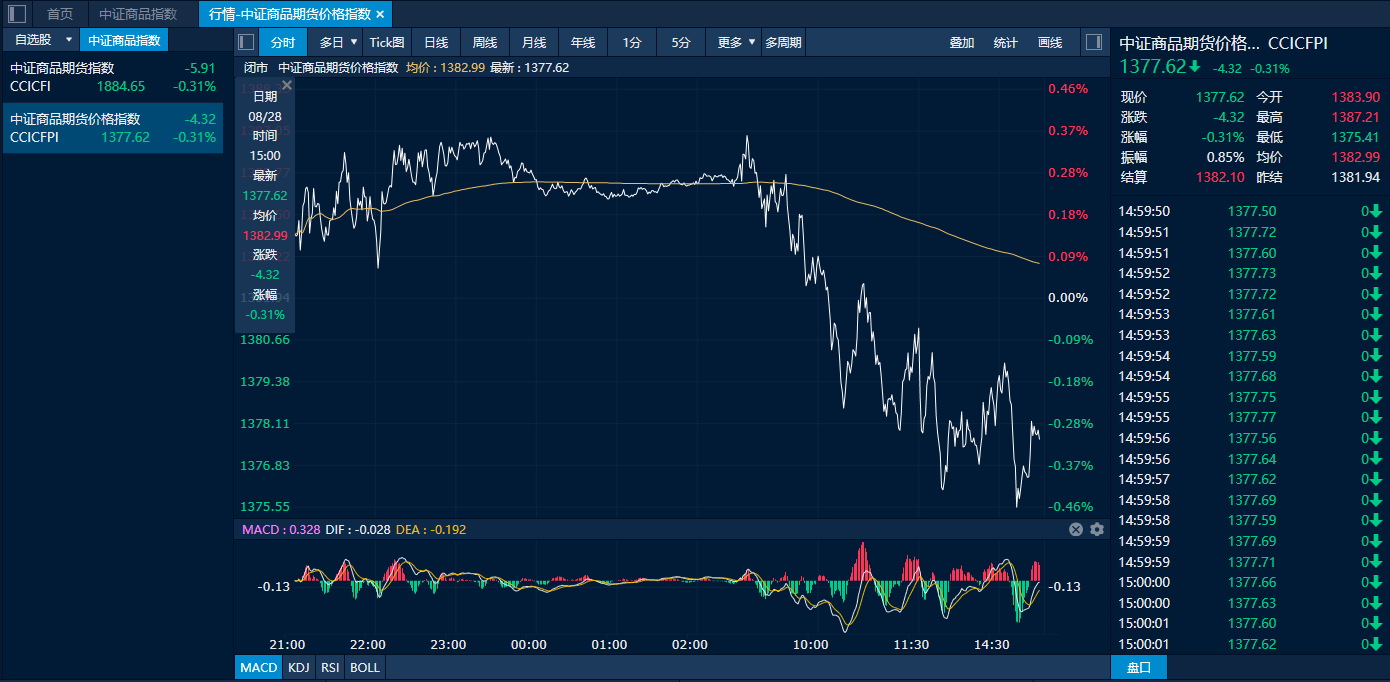Open the 多日 multi-day dropdown
Viewport: 1390px width, 682px height.
(353, 42)
